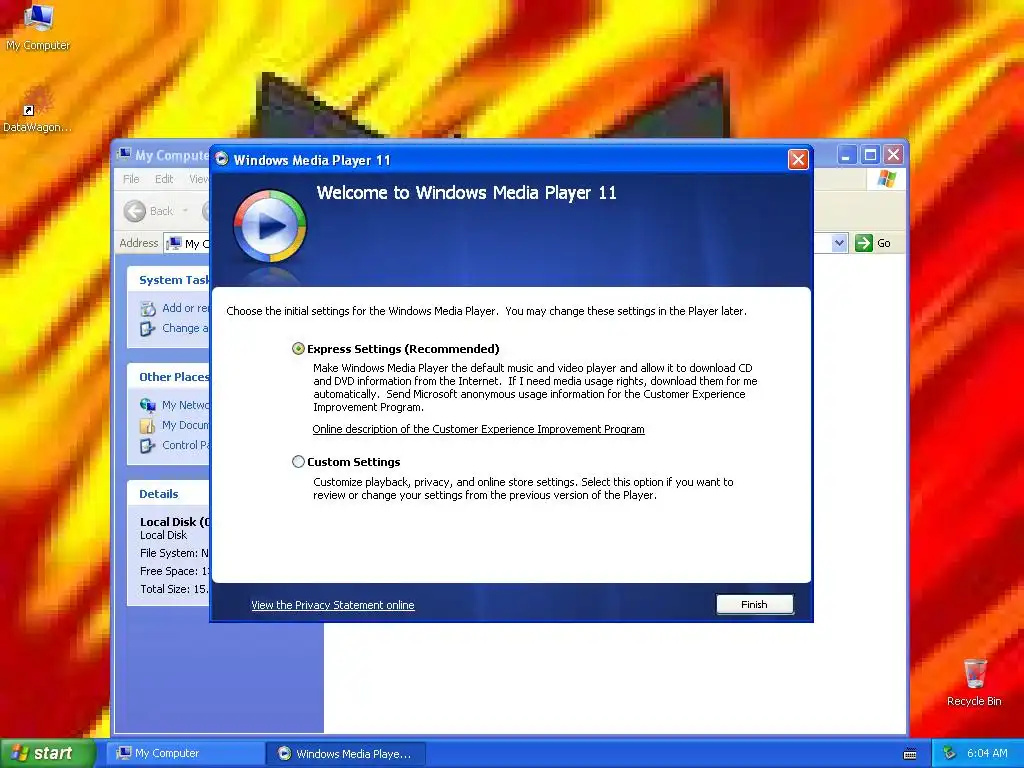Click the green Go arrow button
This screenshot has height=768, width=1024.
coord(863,243)
